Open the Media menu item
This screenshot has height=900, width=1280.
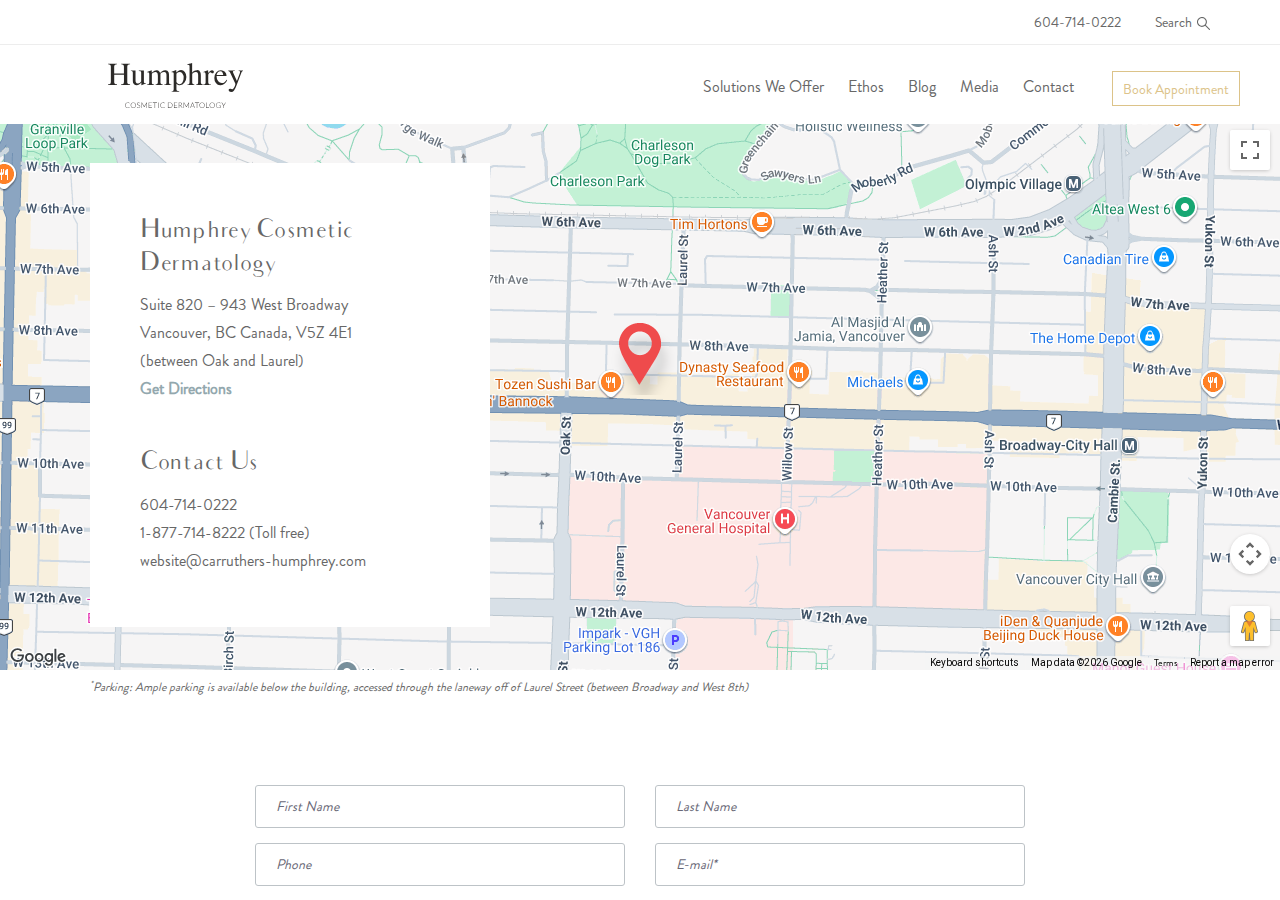(979, 87)
